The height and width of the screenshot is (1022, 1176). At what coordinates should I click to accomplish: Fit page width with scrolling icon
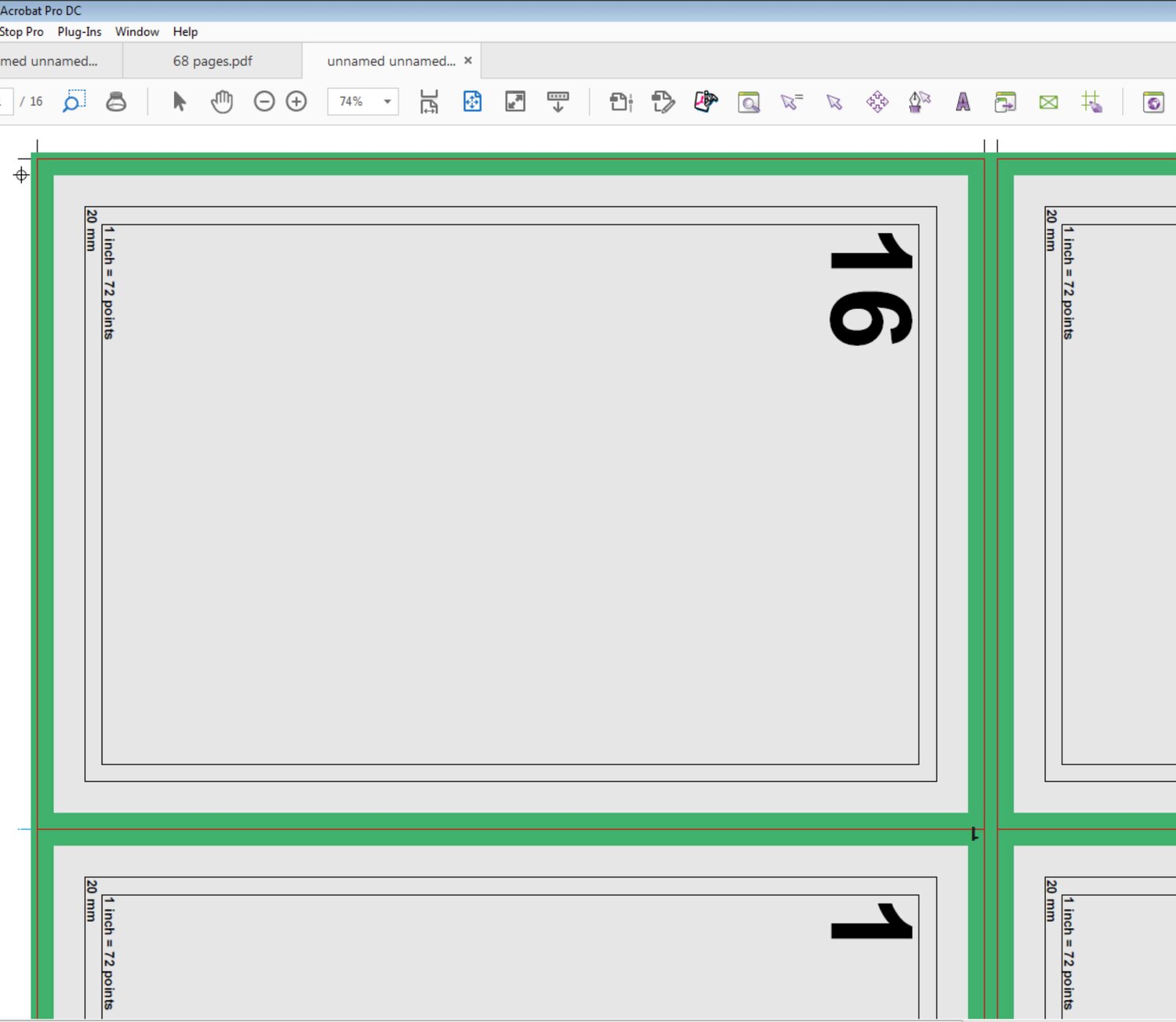429,101
